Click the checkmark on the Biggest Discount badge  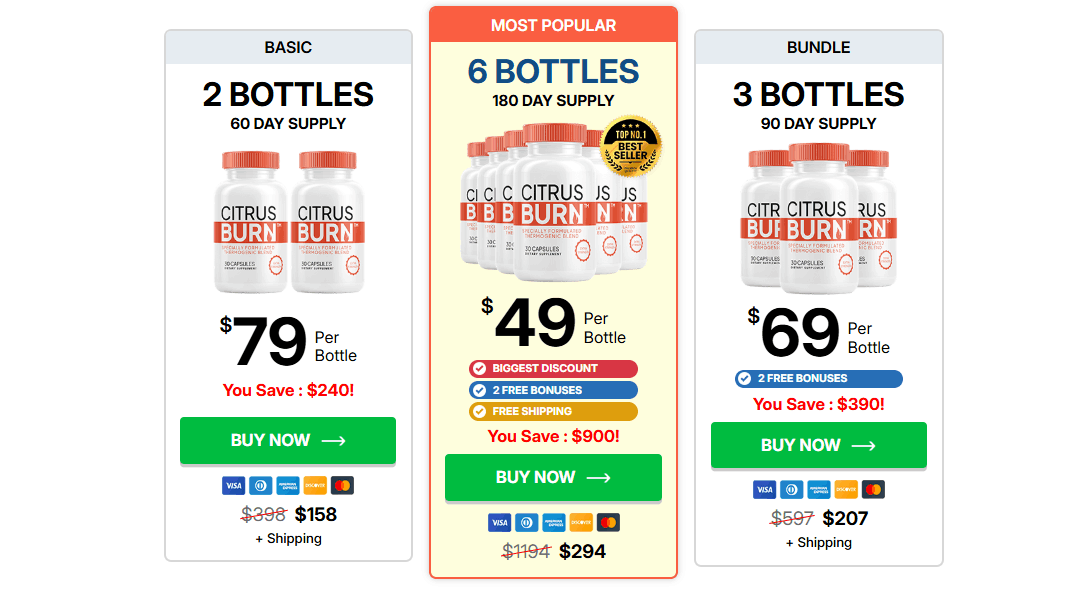[479, 368]
